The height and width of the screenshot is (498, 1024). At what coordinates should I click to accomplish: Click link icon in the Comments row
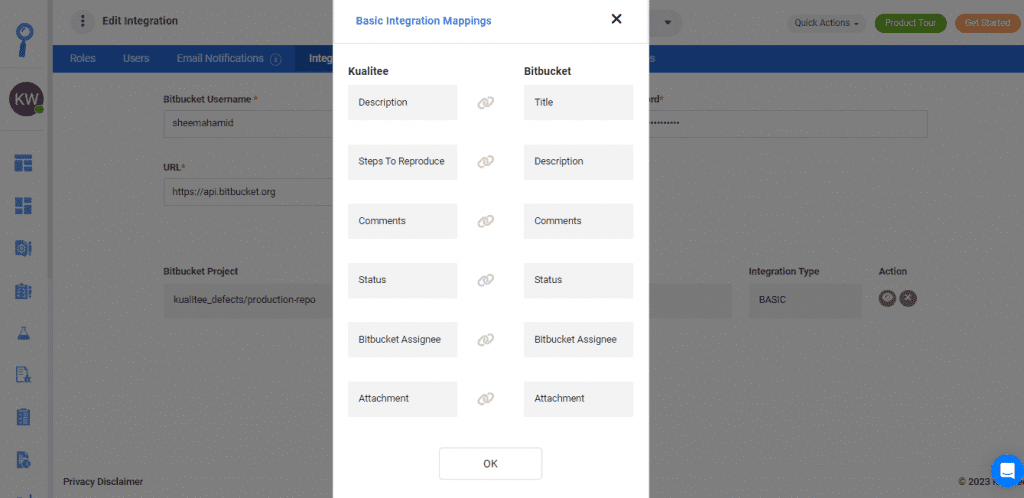coord(485,221)
